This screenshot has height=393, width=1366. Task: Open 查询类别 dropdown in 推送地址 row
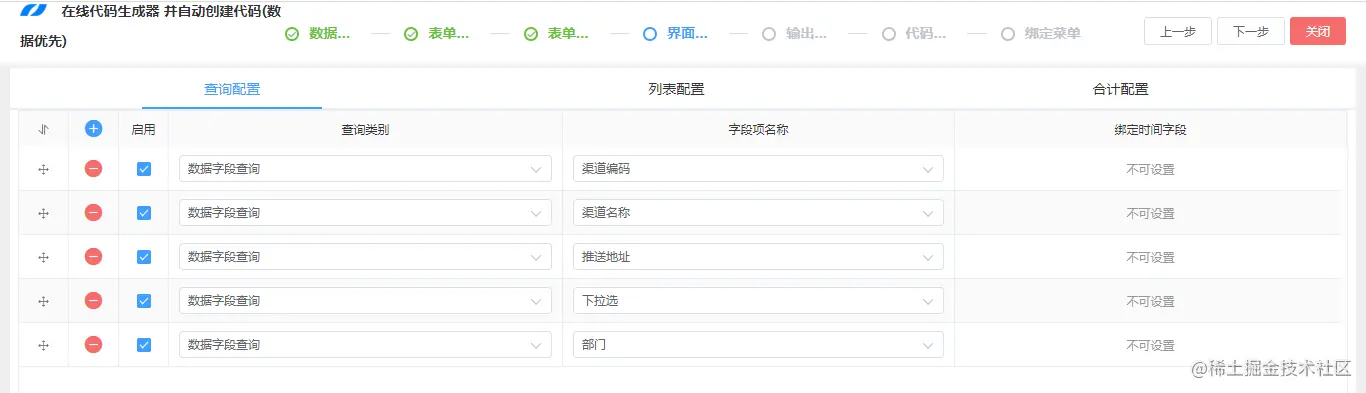point(365,257)
